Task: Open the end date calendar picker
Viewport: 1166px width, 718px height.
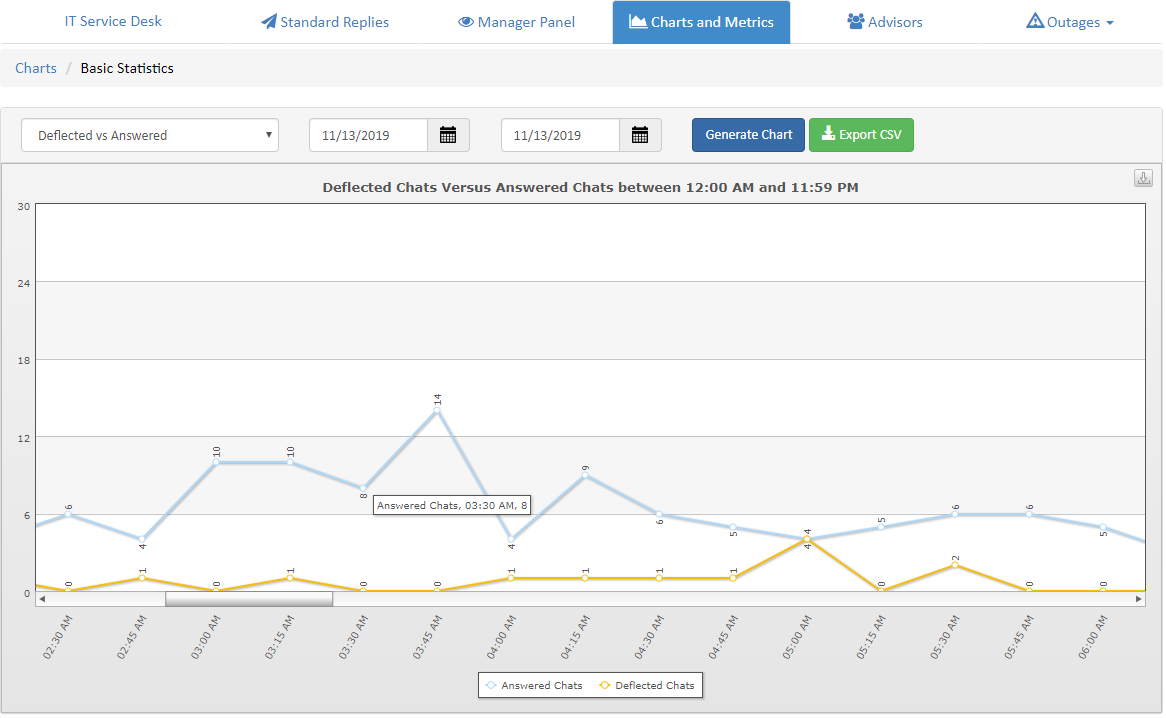Action: [x=640, y=135]
